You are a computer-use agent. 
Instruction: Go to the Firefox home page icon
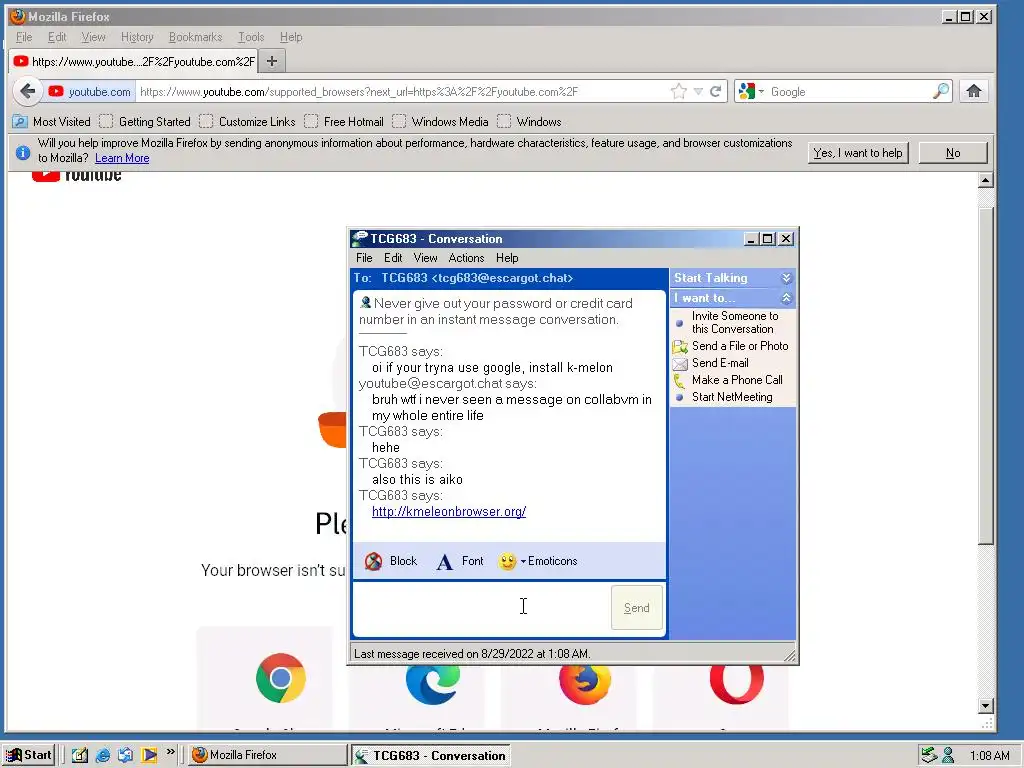974,91
